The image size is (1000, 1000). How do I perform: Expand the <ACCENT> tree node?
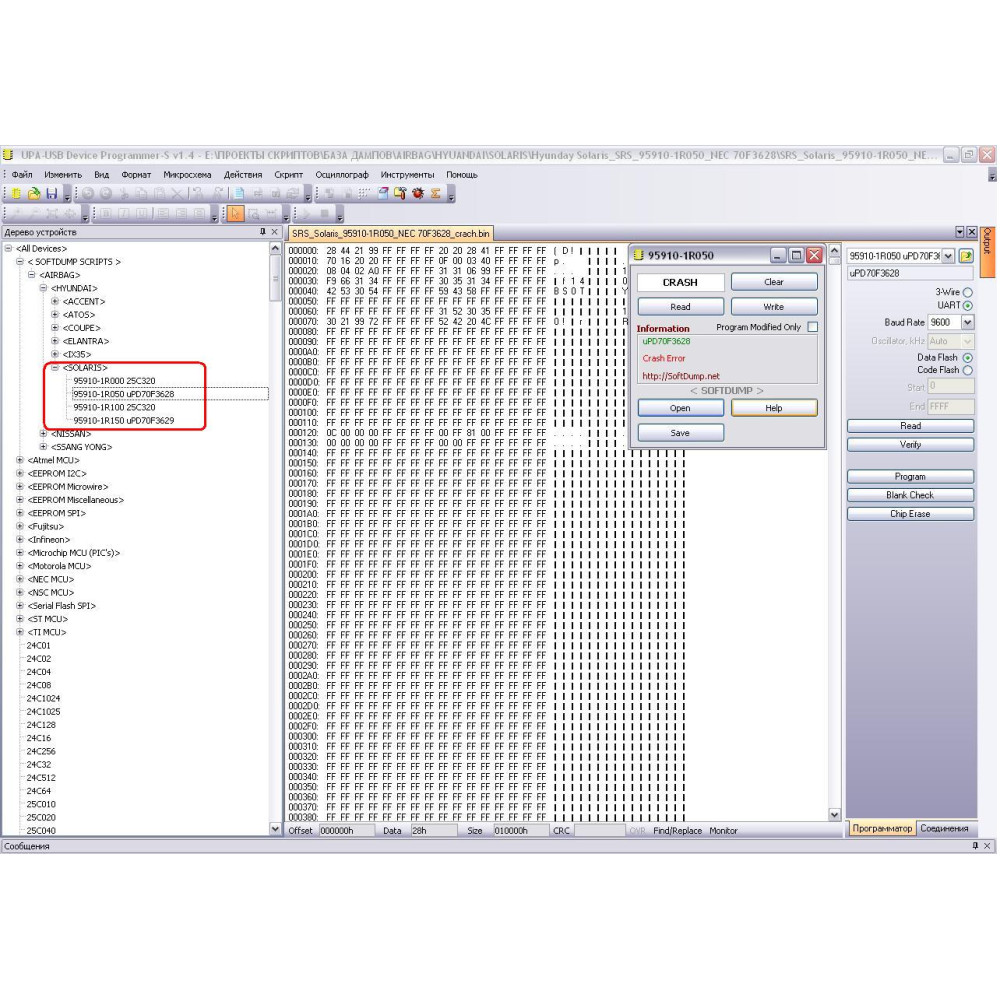click(55, 301)
